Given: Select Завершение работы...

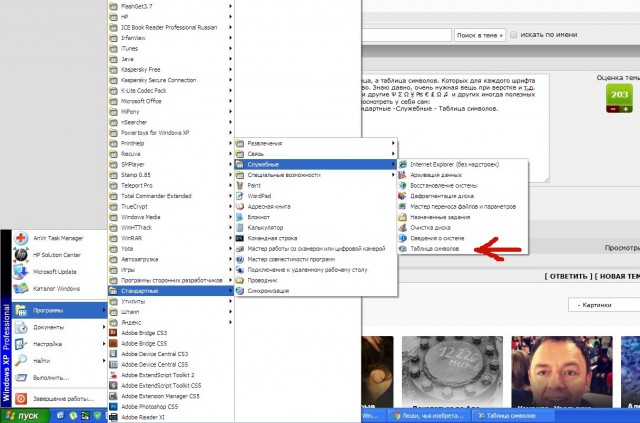Looking at the screenshot, I should click(x=59, y=399).
